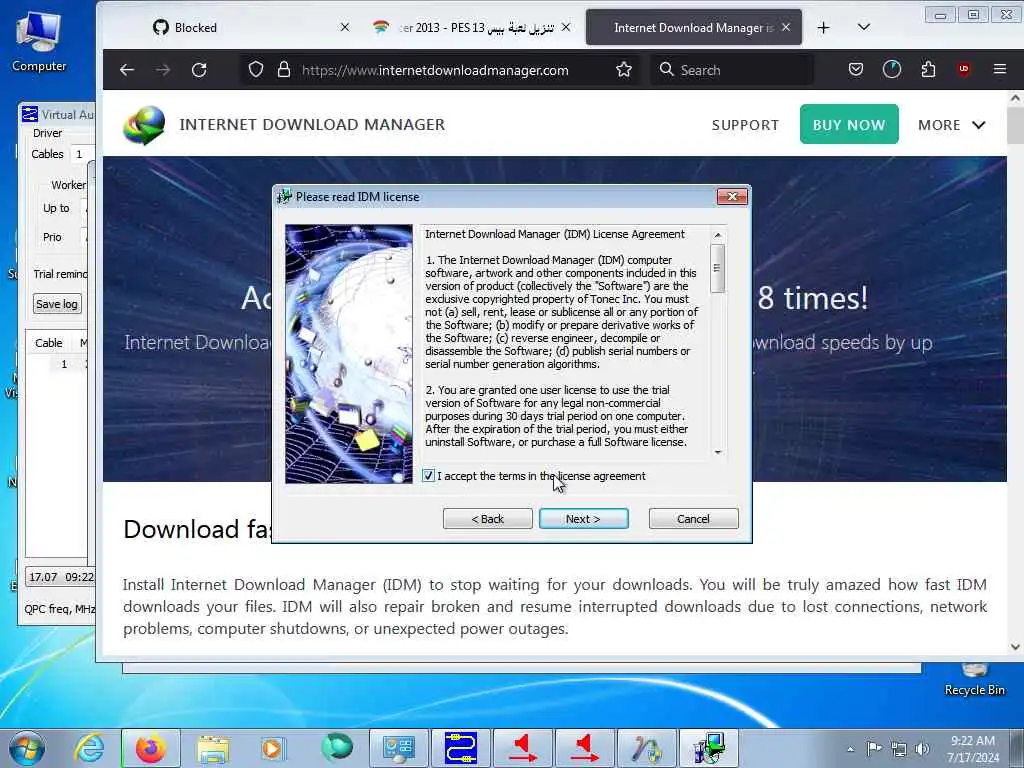Accept the license agreement checkbox
Viewport: 1024px width, 768px height.
[x=428, y=475]
